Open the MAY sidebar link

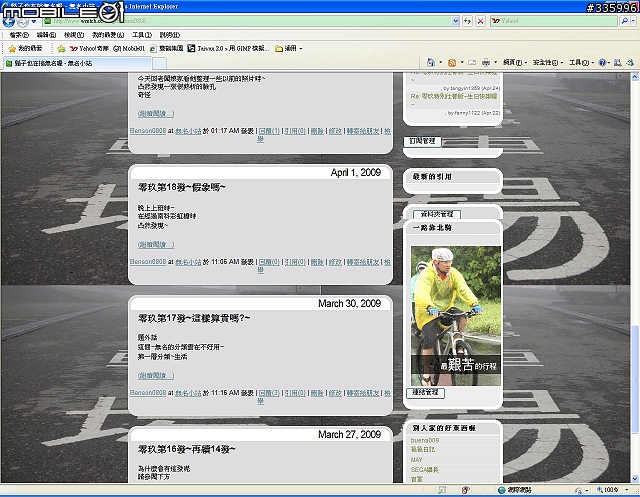[x=417, y=459]
